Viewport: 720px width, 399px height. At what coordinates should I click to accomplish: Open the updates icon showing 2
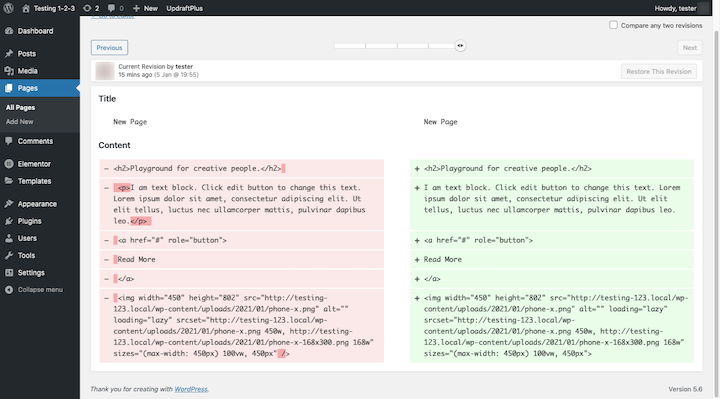(87, 8)
